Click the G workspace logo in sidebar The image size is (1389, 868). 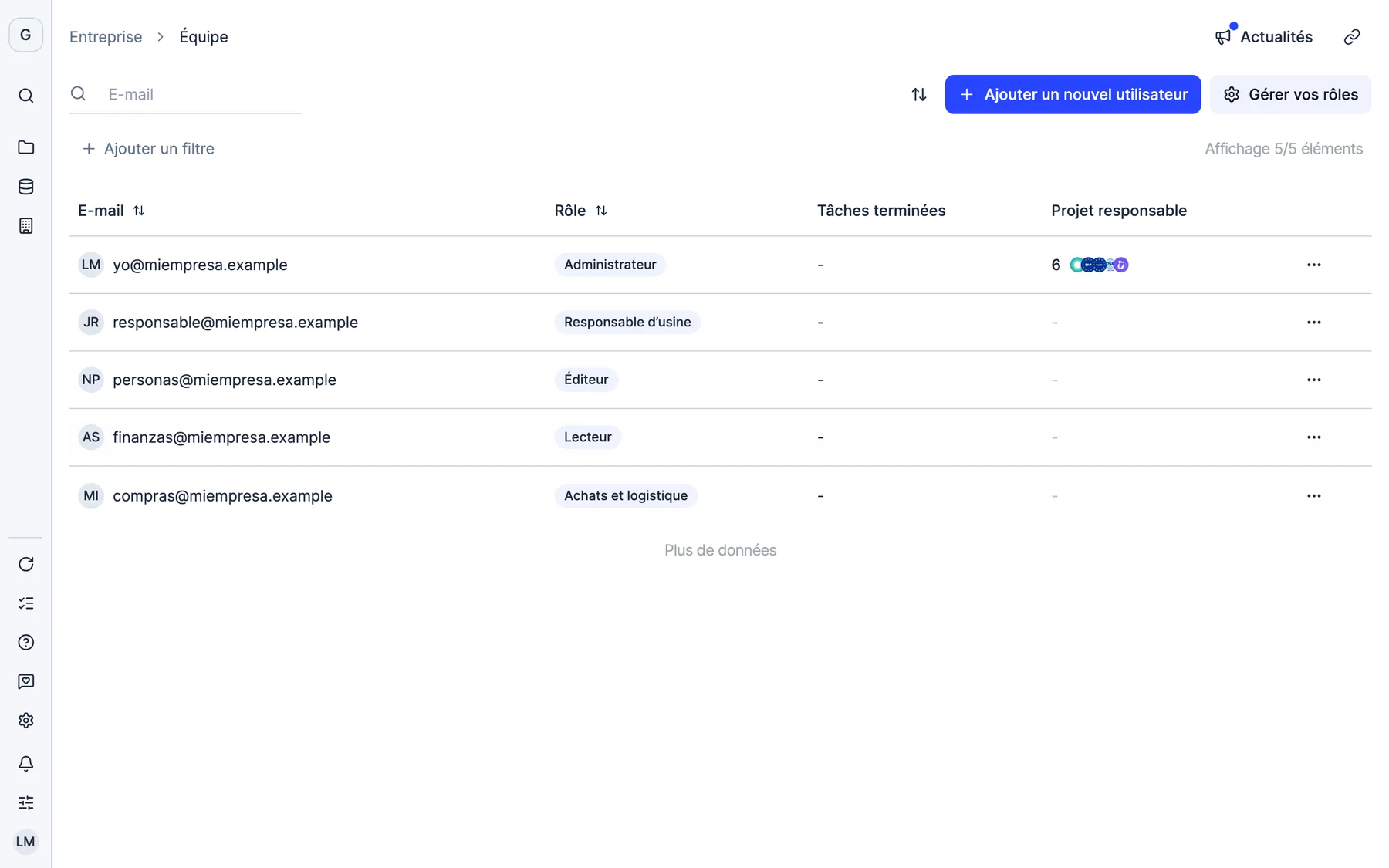[25, 35]
